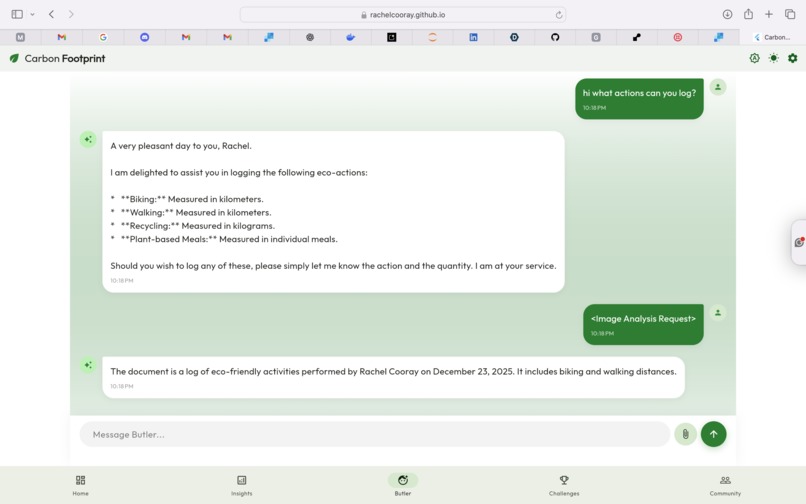806x504 pixels.
Task: Click the Safari share icon
Action: pos(748,14)
